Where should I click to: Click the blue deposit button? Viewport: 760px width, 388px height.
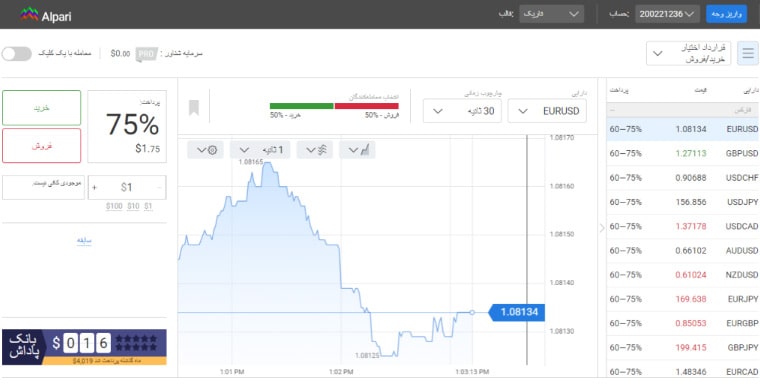click(727, 14)
